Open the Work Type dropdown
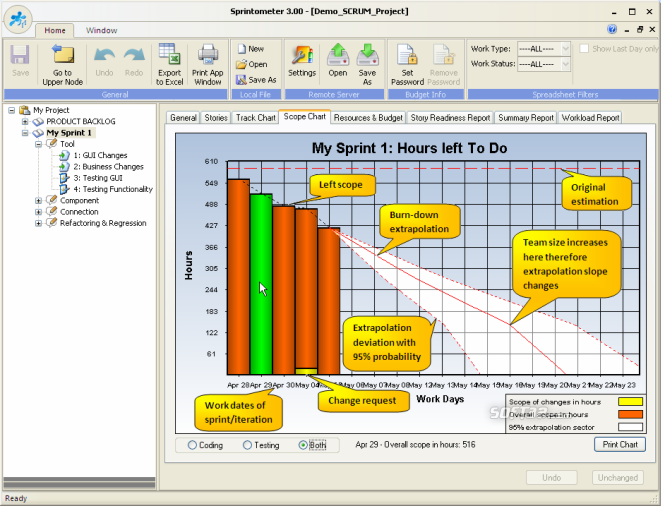Screen dimensions: 665x506 (565, 49)
